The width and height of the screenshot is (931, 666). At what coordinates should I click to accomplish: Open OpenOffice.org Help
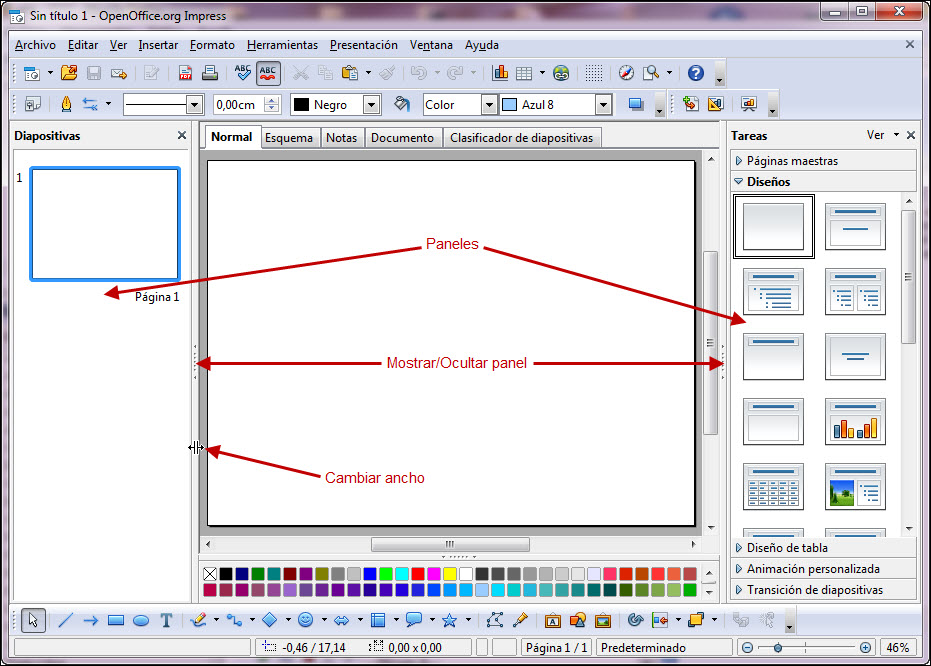pos(696,73)
